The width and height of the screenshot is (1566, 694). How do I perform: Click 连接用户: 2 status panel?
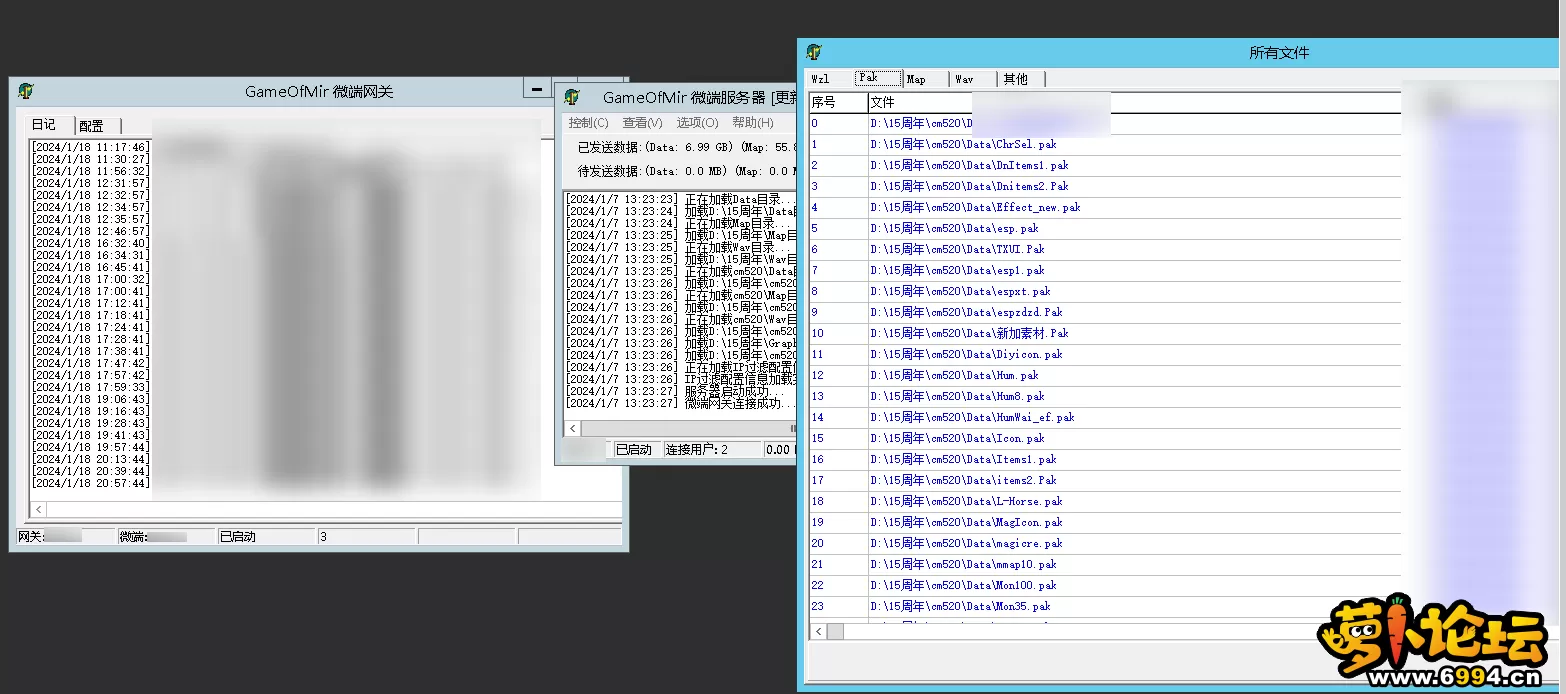(x=711, y=450)
